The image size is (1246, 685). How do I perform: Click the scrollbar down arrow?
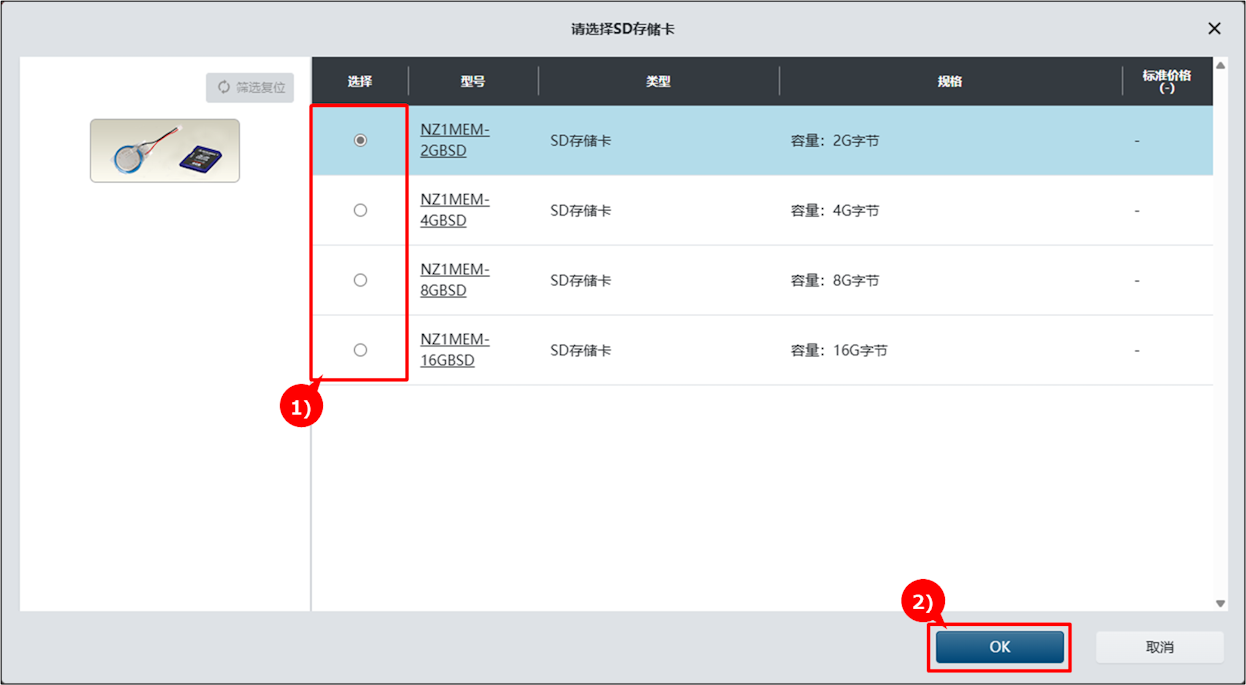1220,603
